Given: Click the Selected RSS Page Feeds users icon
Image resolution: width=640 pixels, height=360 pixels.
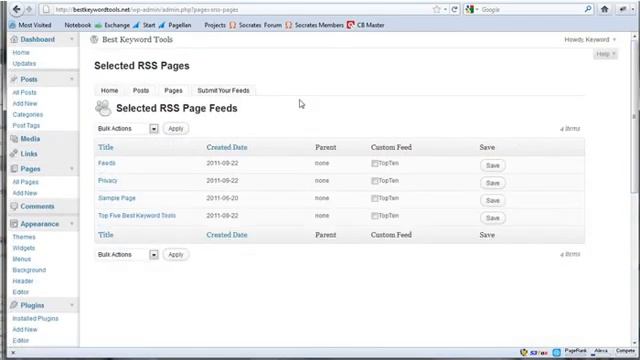Looking at the screenshot, I should coord(103,108).
